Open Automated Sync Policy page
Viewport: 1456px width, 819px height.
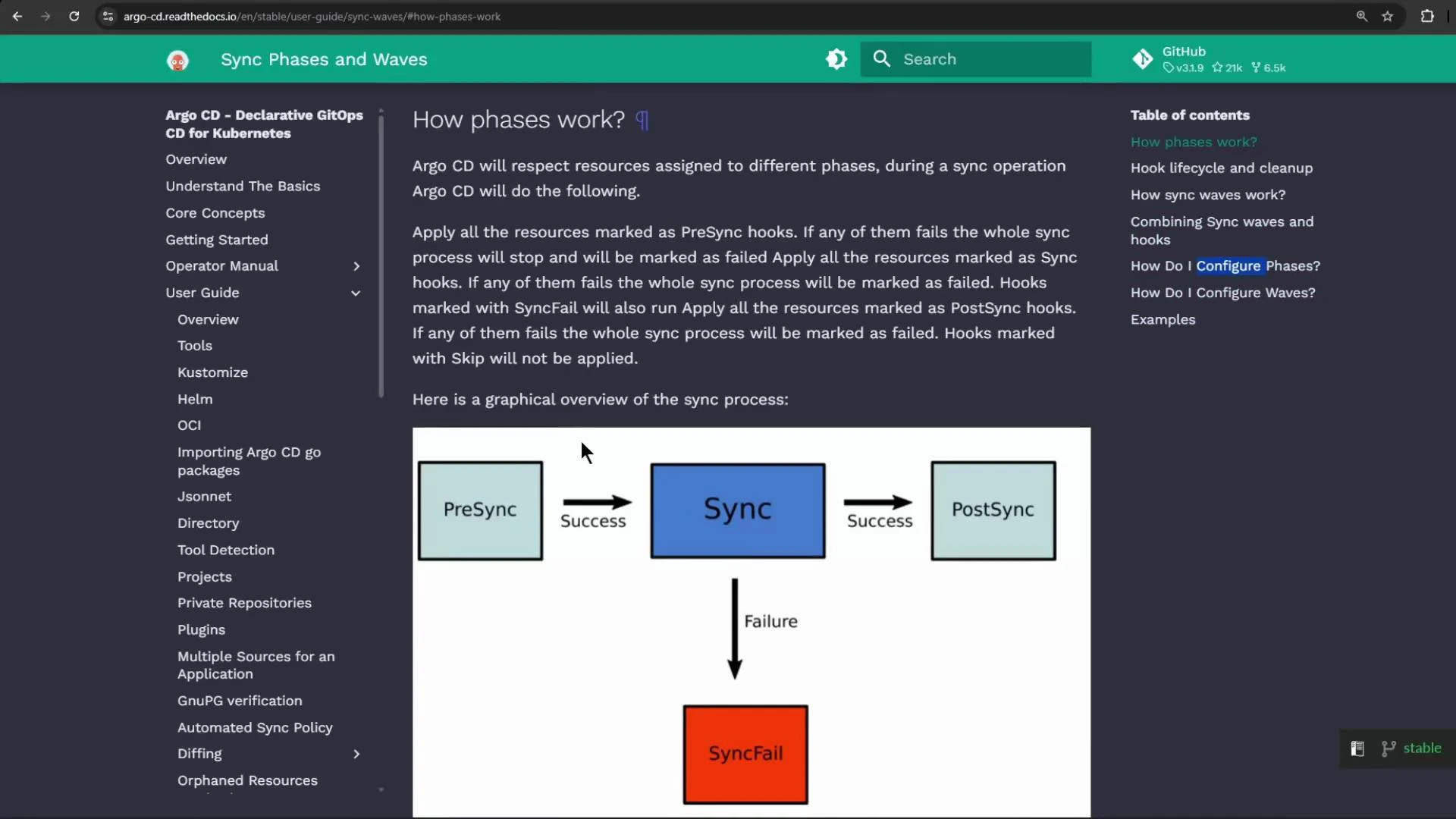pyautogui.click(x=255, y=728)
